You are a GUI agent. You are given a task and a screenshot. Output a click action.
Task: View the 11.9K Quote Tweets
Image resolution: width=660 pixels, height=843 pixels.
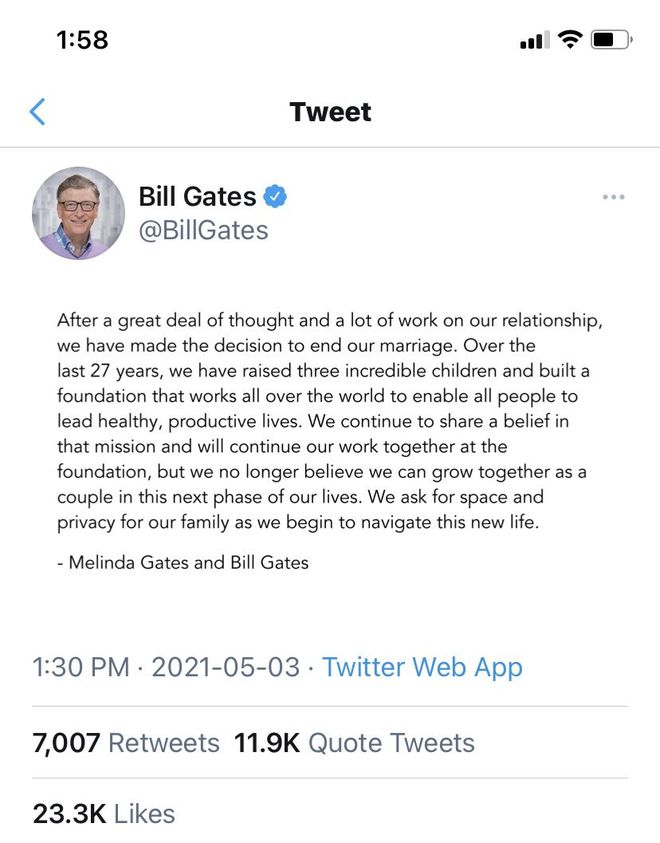click(353, 743)
